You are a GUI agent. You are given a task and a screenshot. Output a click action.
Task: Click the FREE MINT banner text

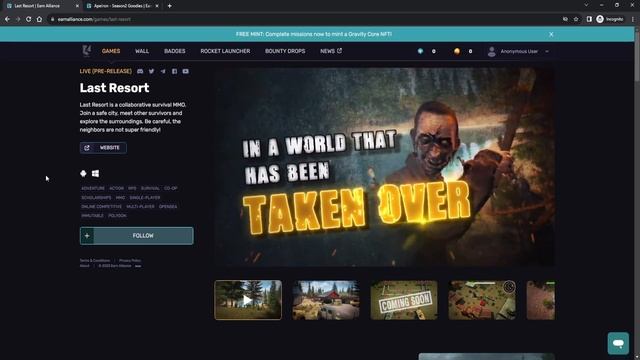[x=314, y=34]
